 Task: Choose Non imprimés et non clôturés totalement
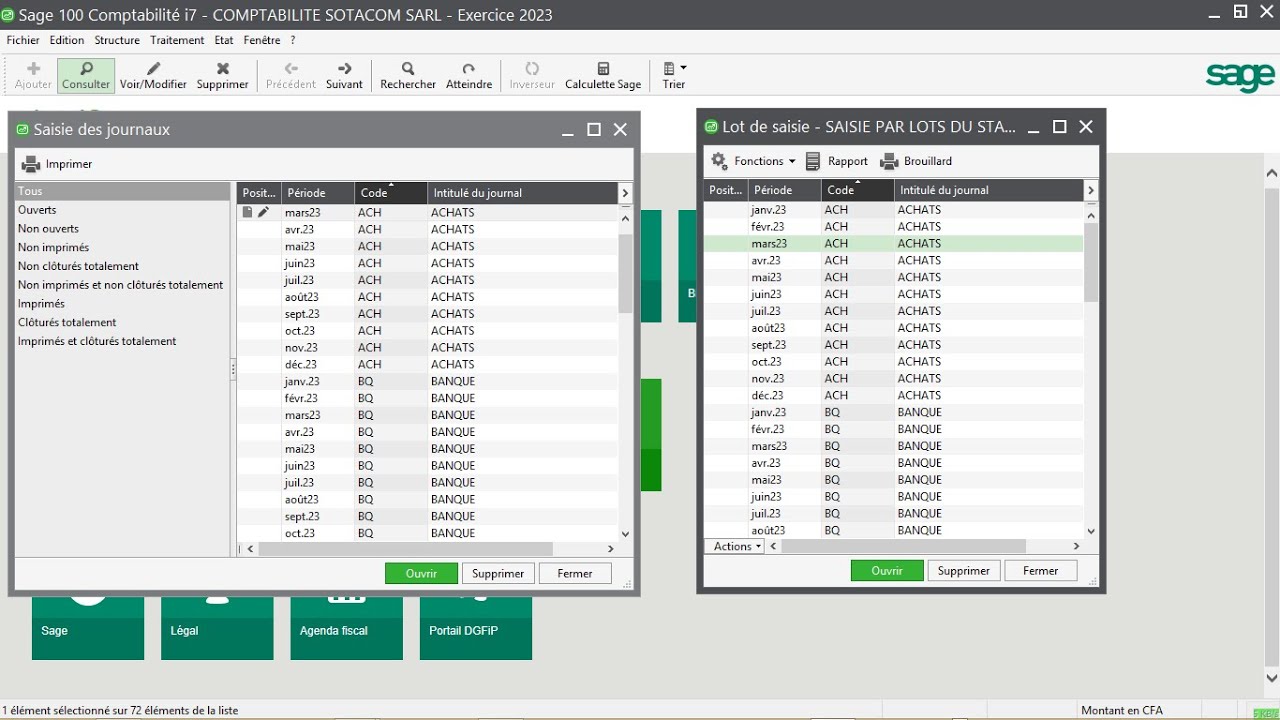120,285
